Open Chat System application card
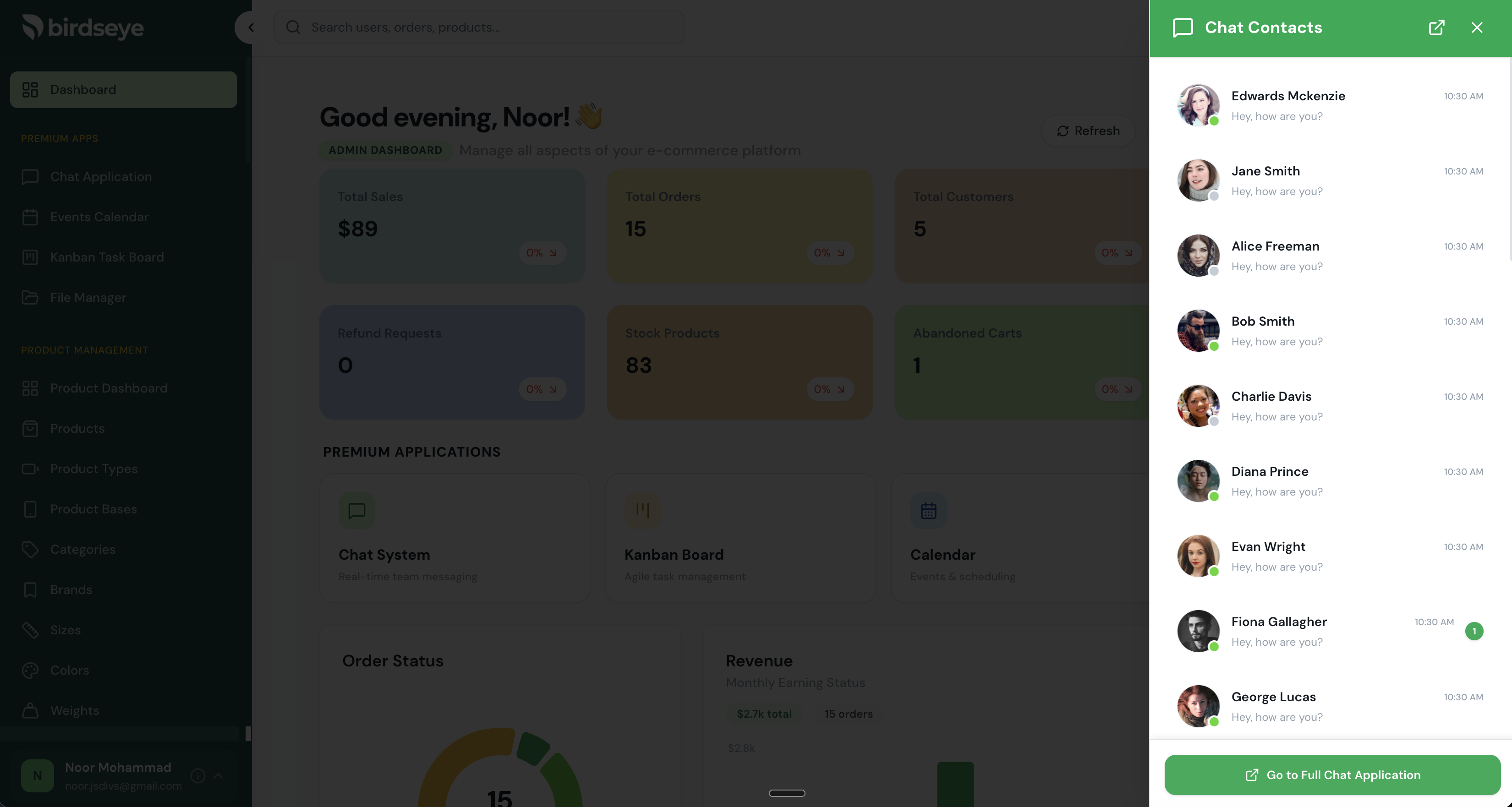This screenshot has width=1512, height=807. [x=455, y=538]
